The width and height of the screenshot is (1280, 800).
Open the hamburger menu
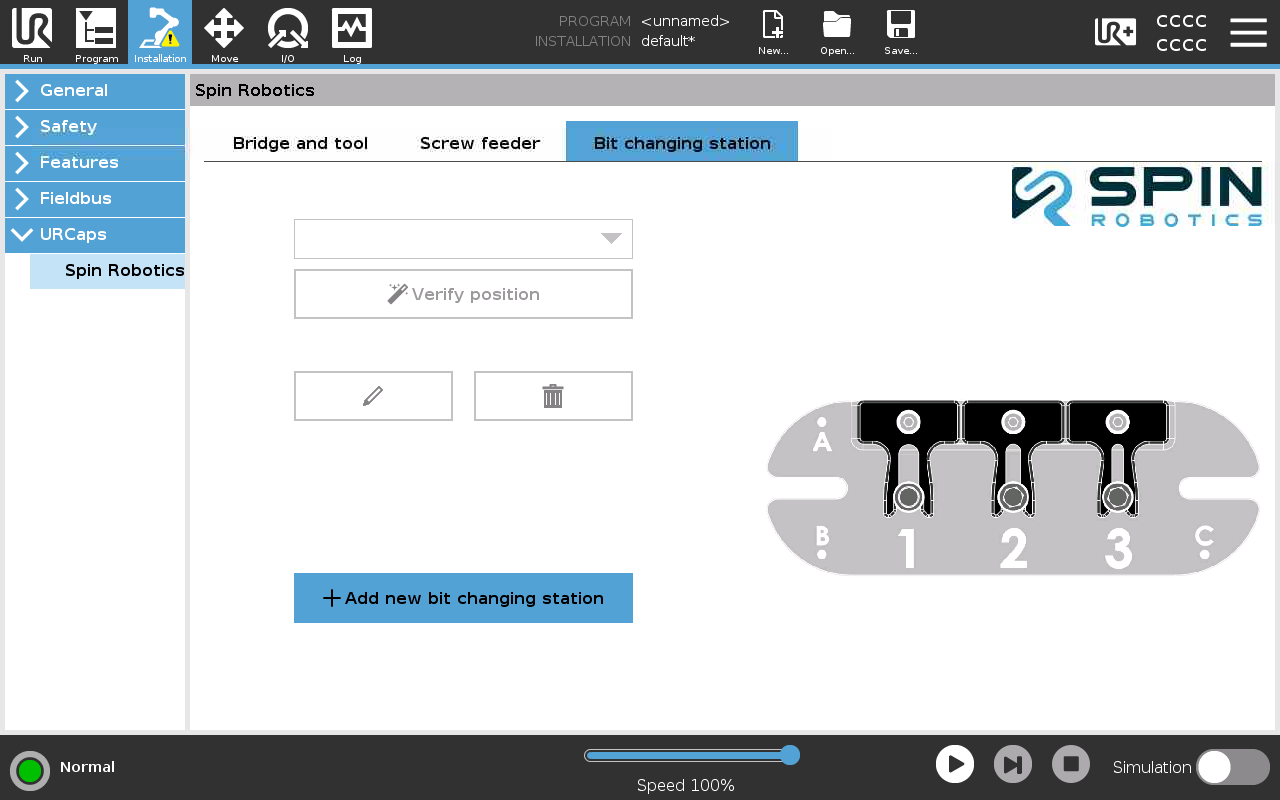[x=1248, y=32]
